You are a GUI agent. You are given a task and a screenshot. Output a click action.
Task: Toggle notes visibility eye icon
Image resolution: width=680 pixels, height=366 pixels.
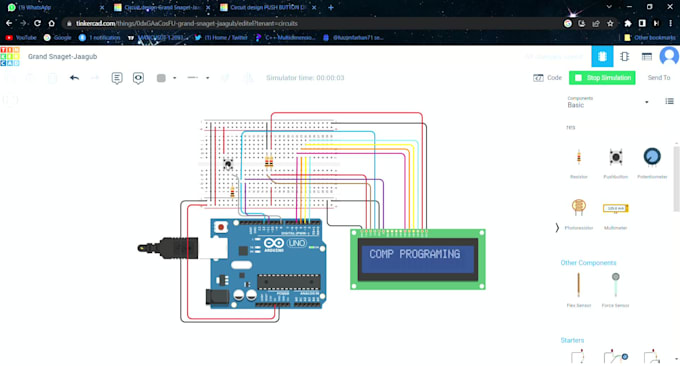(x=138, y=78)
